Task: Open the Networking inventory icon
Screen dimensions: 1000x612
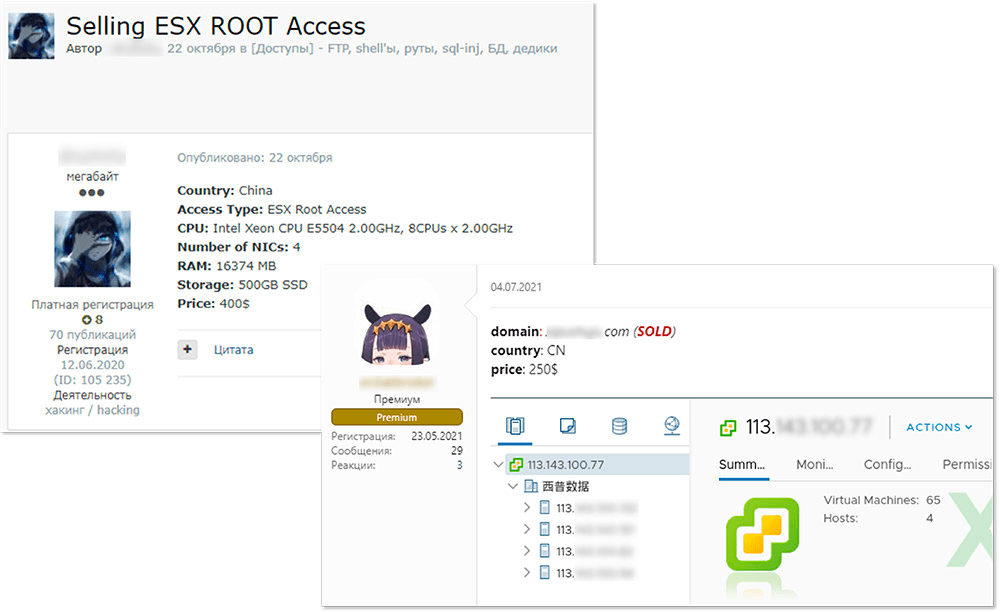Action: (671, 427)
